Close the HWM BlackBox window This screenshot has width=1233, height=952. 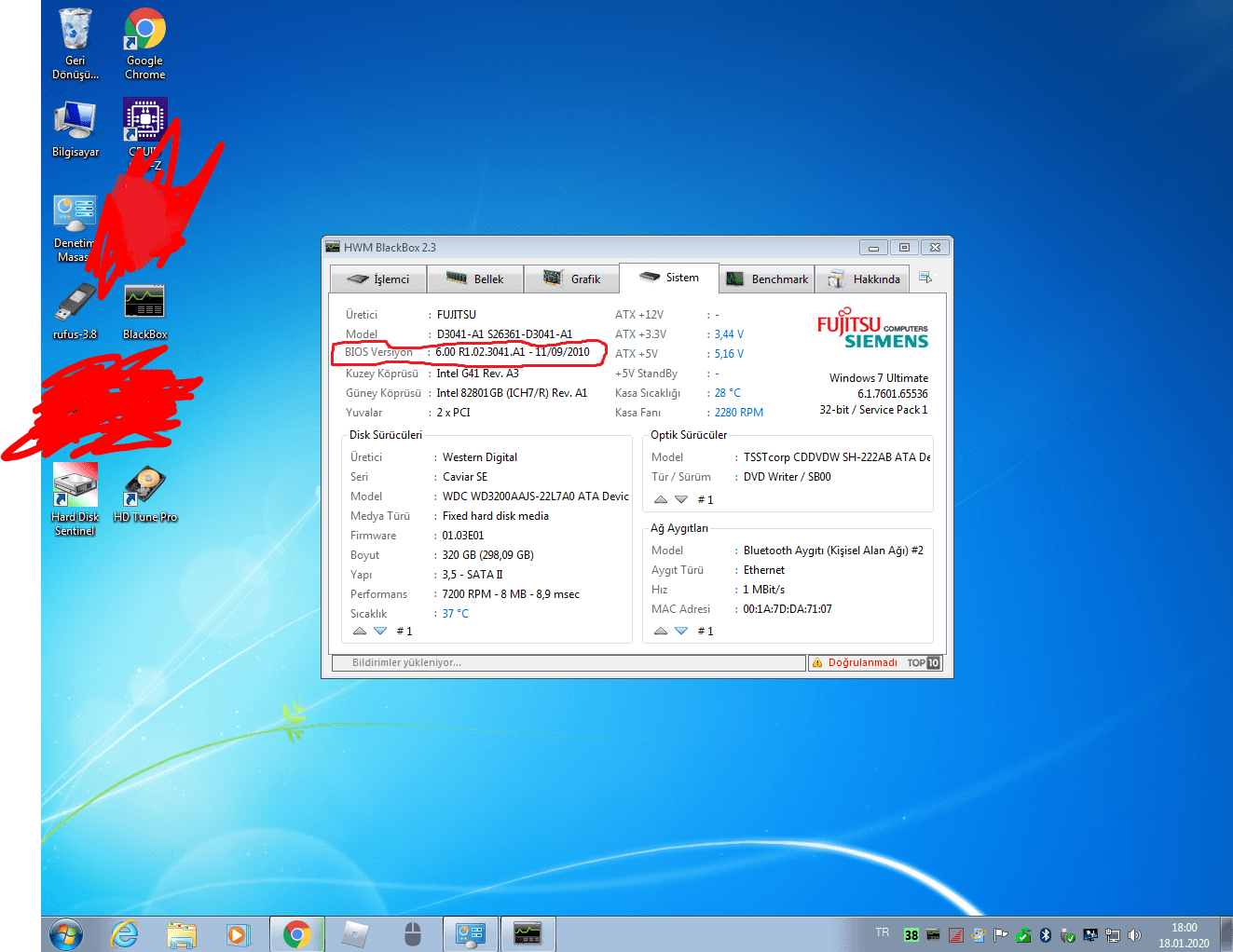935,248
